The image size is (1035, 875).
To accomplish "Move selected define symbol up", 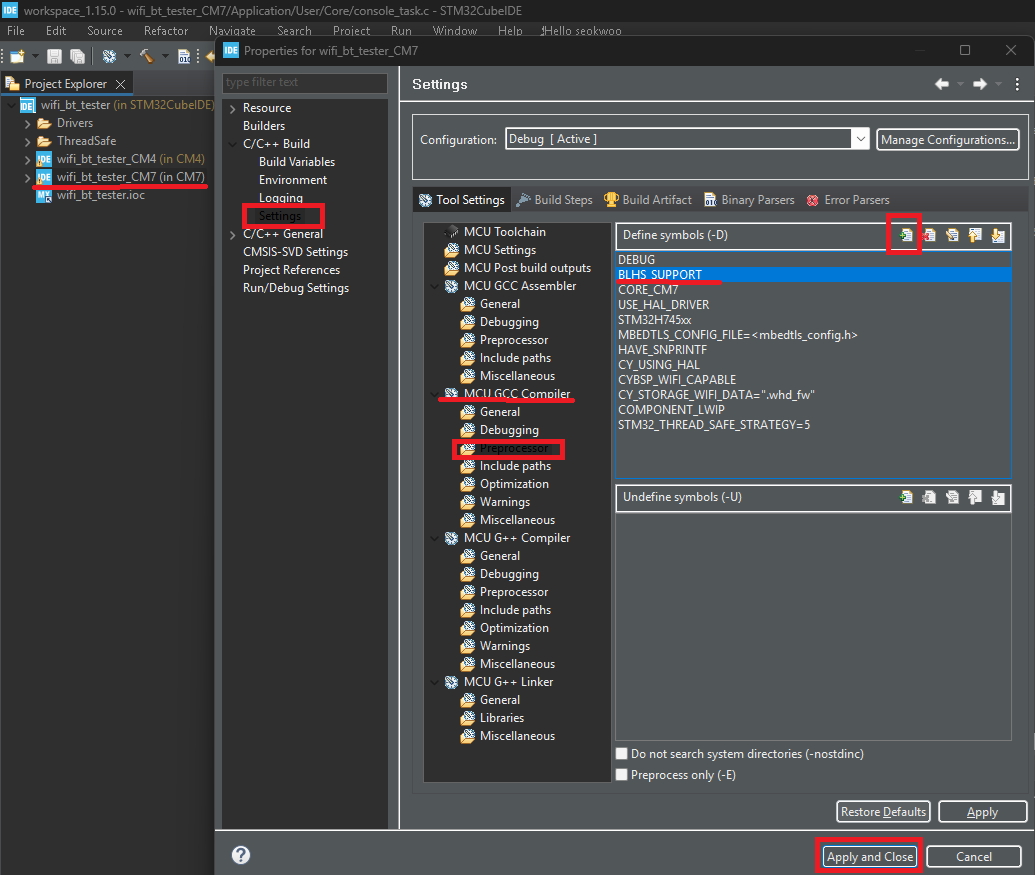I will point(975,236).
